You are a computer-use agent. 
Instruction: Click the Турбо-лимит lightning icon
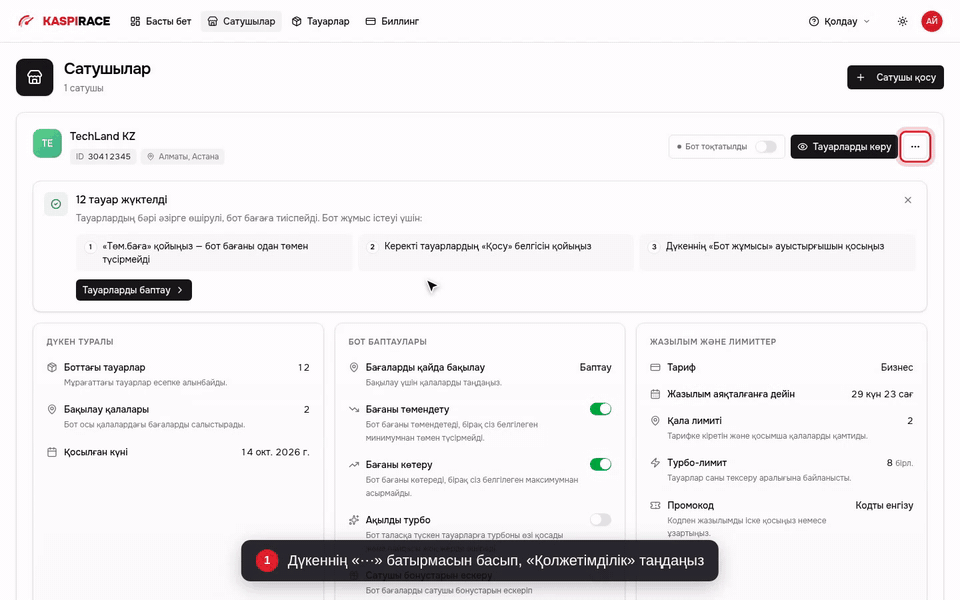655,462
